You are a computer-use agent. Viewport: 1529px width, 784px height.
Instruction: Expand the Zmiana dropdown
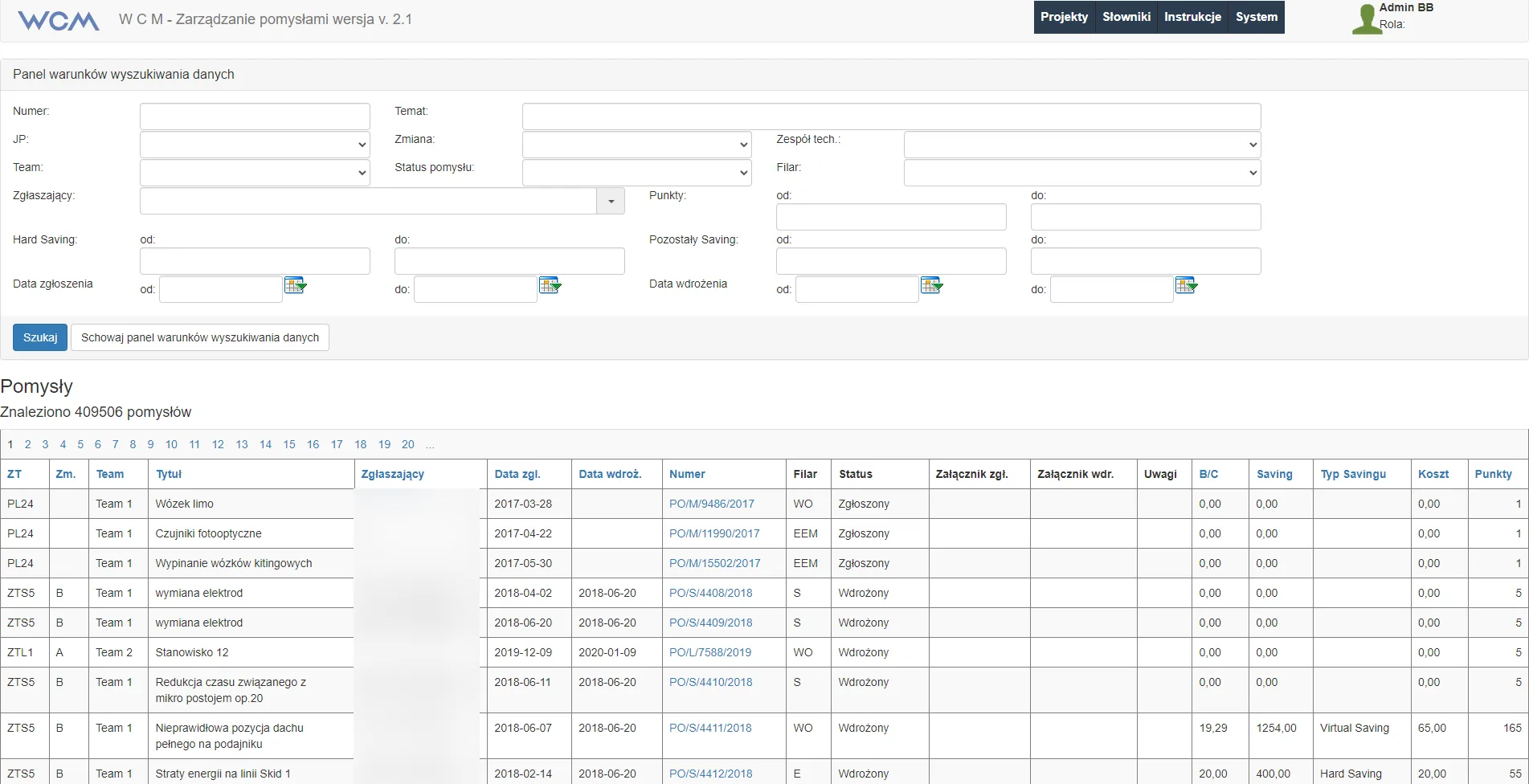(637, 145)
